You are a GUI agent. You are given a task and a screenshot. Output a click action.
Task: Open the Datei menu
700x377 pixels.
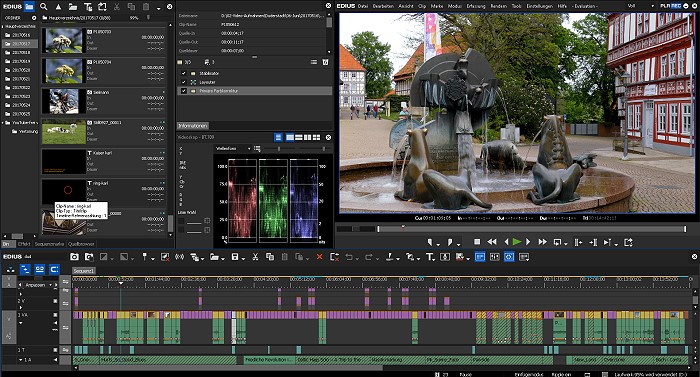pyautogui.click(x=363, y=6)
